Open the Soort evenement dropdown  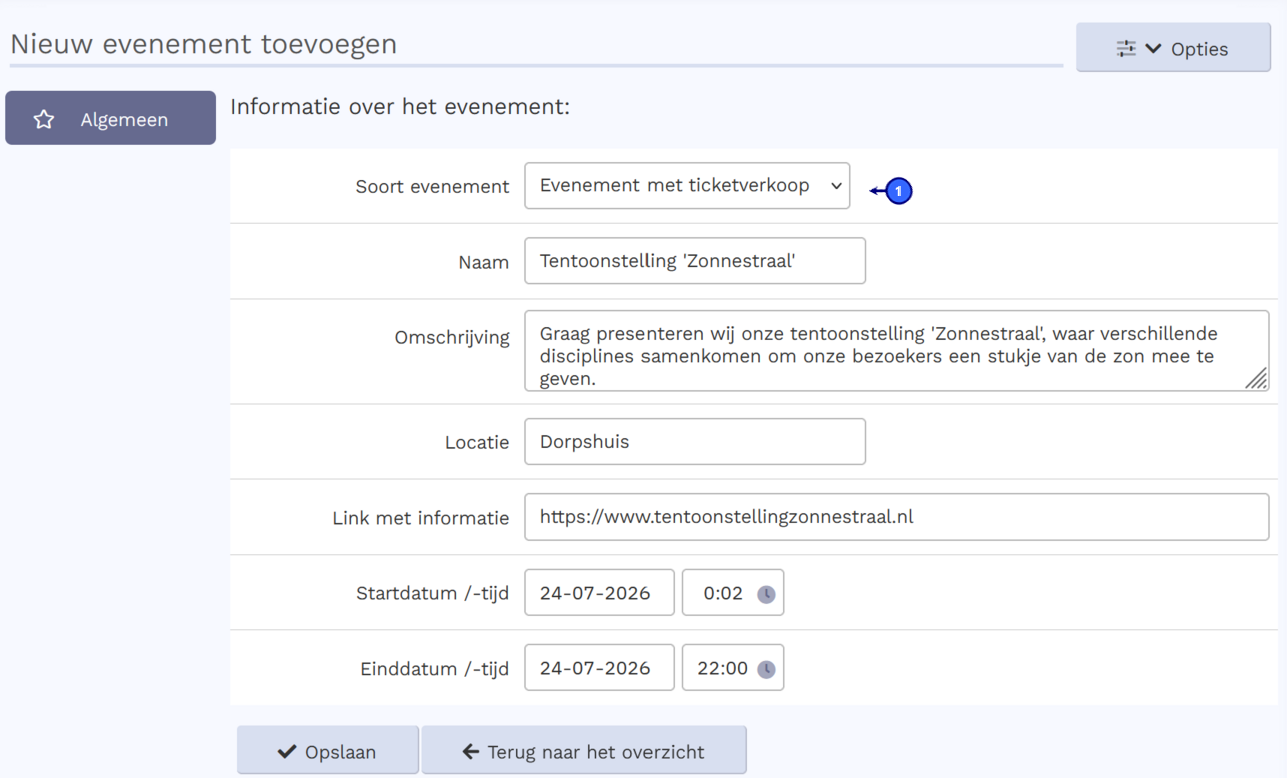click(687, 186)
